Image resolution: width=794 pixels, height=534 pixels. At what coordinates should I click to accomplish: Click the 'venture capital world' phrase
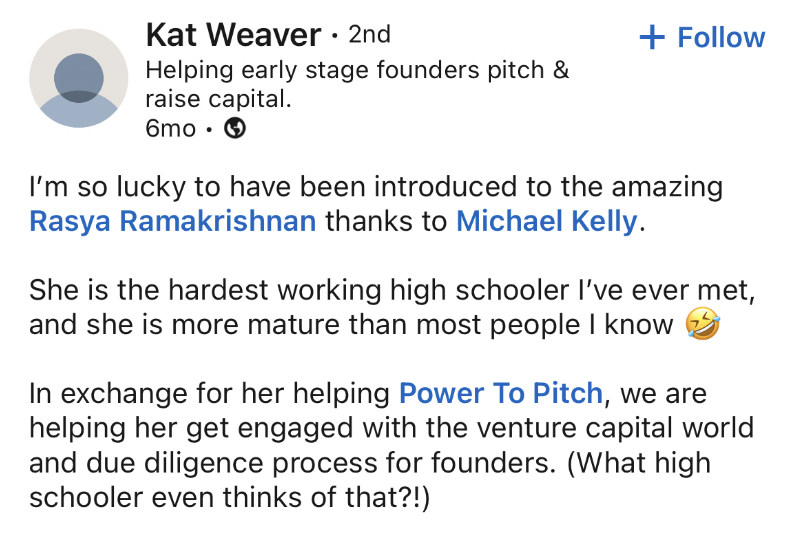click(x=616, y=428)
